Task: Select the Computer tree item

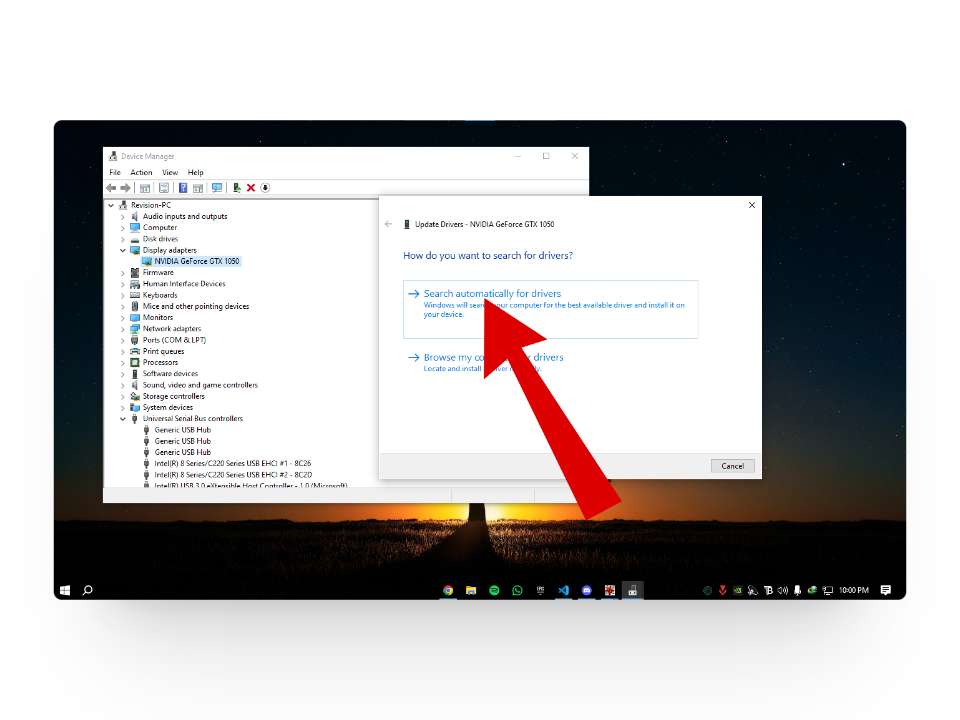Action: tap(160, 228)
